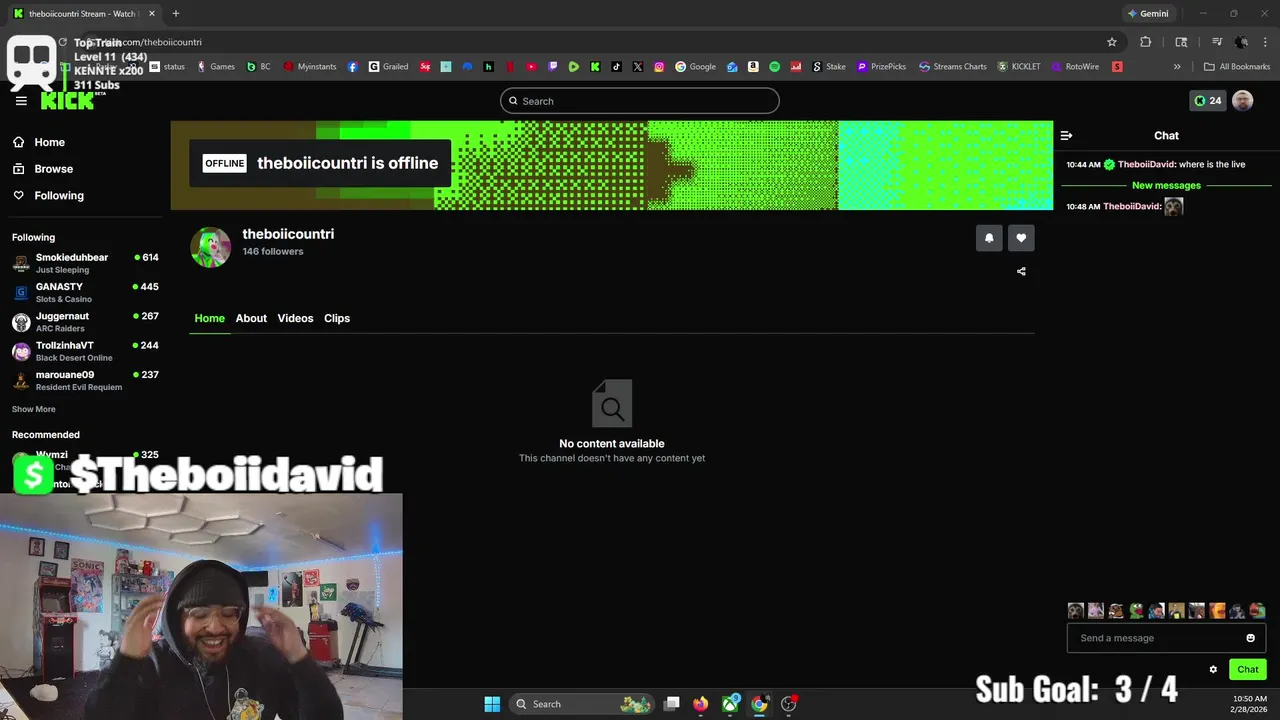Open the Gemini button in Chrome
The width and height of the screenshot is (1280, 720).
point(1147,14)
